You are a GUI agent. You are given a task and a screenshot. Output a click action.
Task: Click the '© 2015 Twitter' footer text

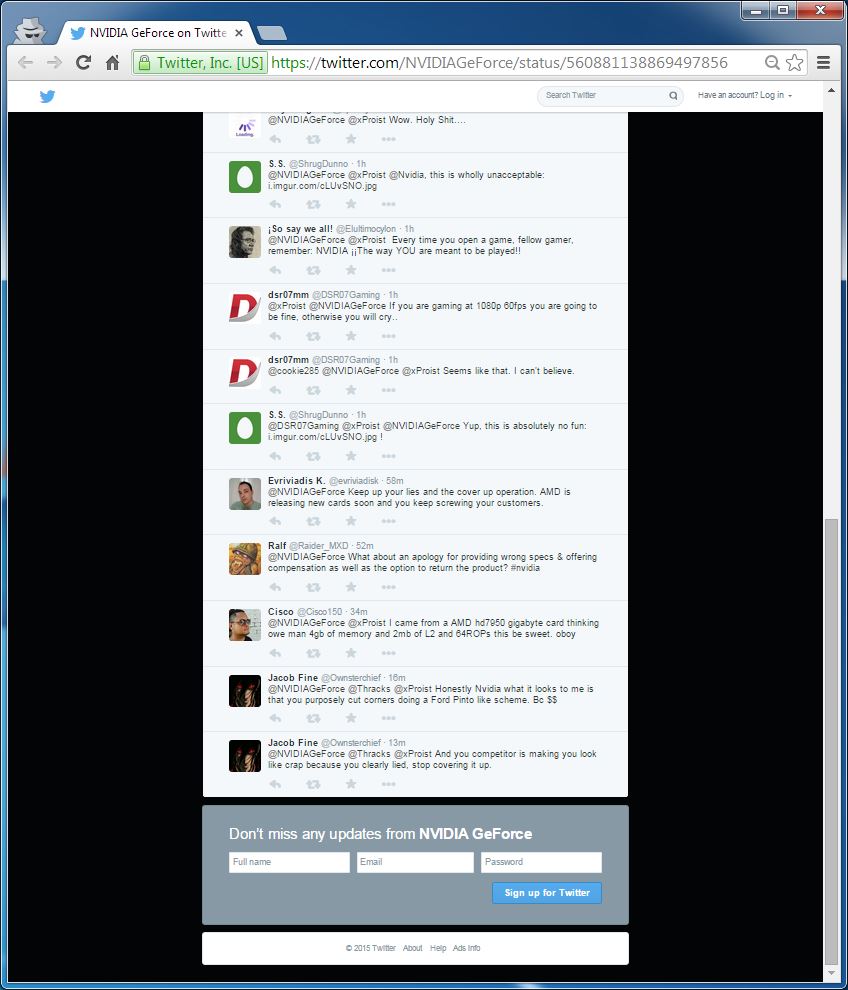371,948
